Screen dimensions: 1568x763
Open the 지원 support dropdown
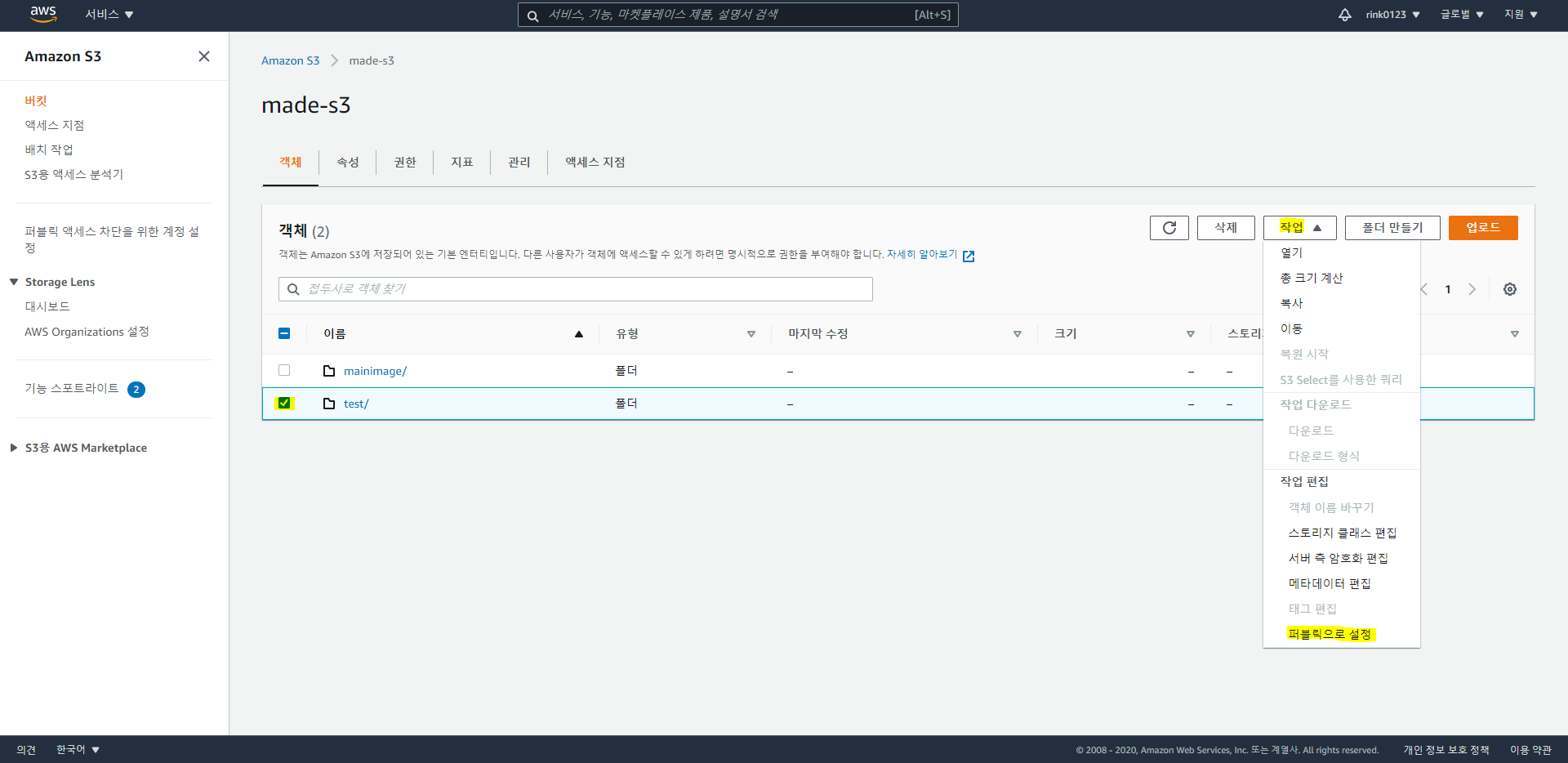pos(1521,15)
